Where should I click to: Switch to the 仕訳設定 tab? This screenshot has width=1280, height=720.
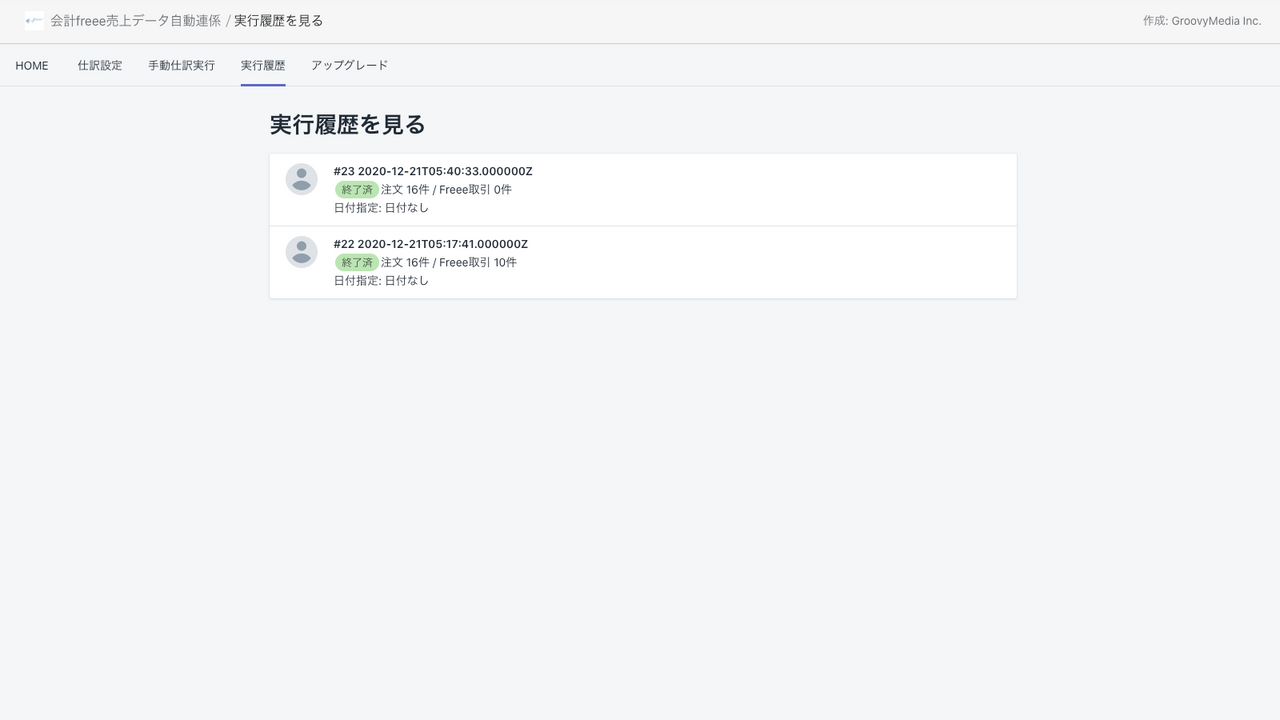coord(100,66)
